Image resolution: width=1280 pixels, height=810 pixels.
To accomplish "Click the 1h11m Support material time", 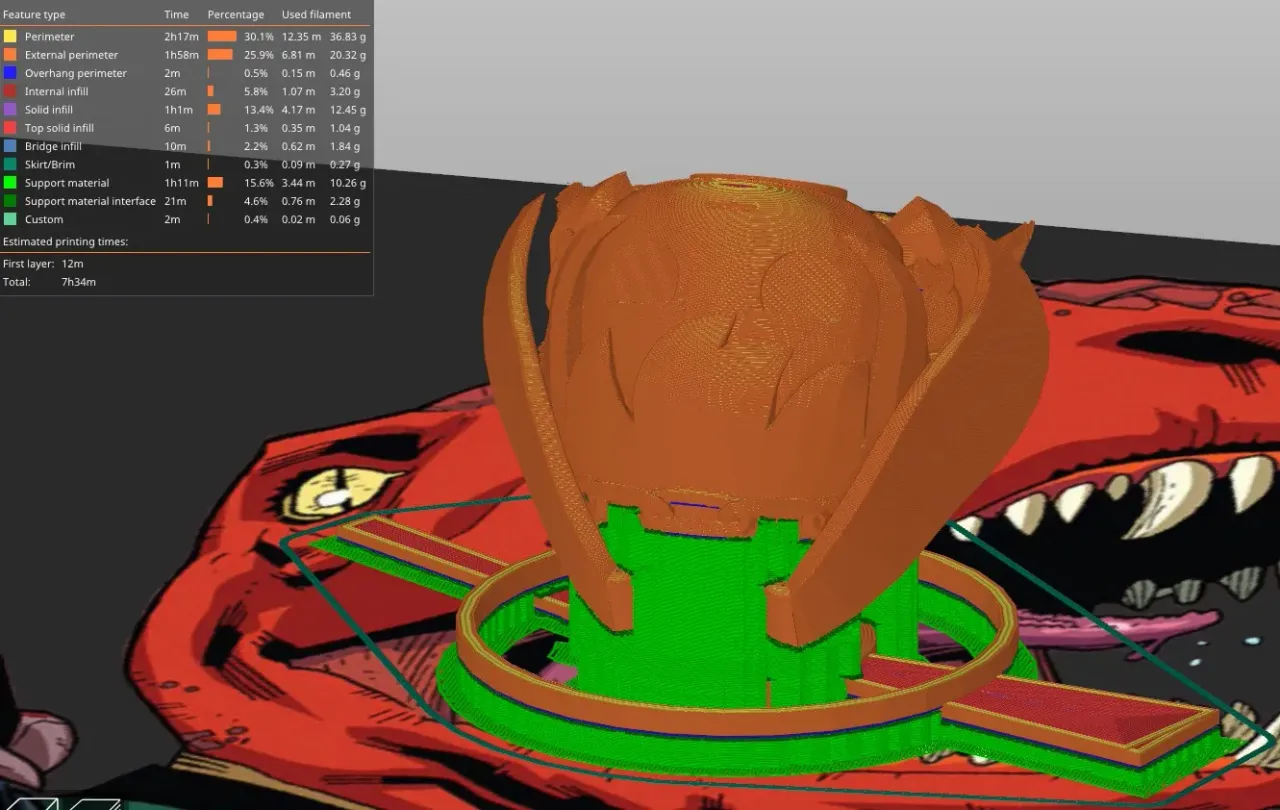I will click(180, 183).
